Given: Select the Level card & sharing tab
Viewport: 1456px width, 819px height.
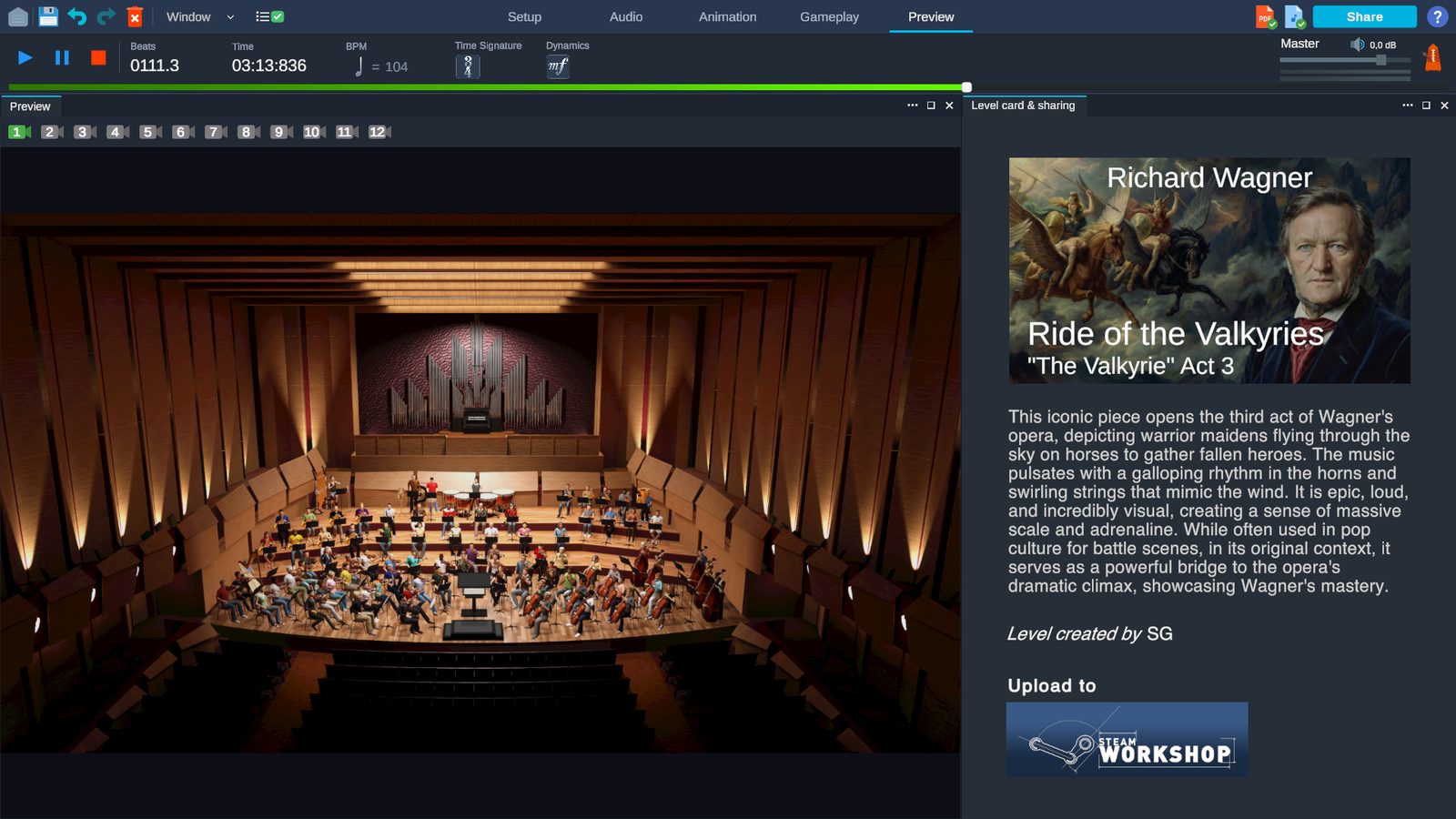Looking at the screenshot, I should click(1023, 106).
